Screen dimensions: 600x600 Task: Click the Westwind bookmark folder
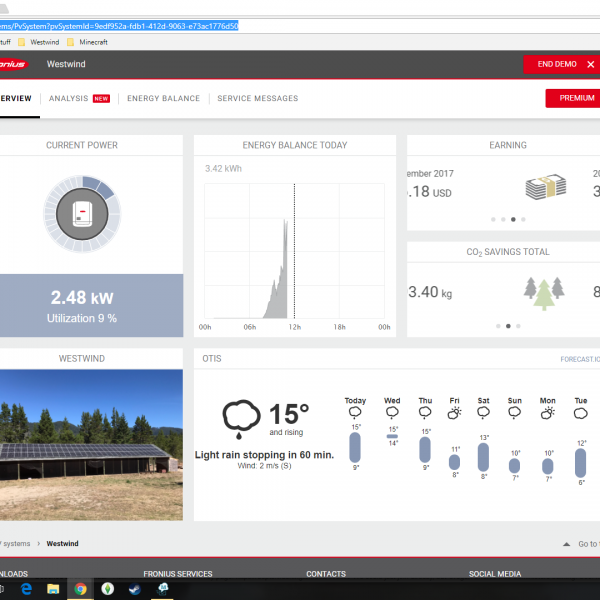coord(39,42)
